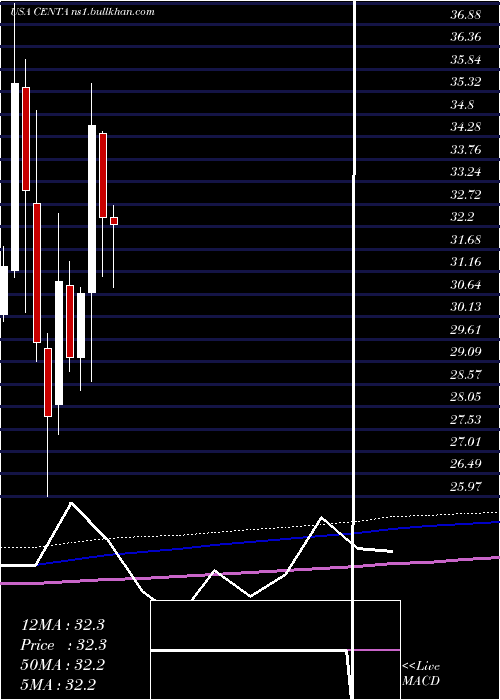Click the Price : 32.3 readout
The width and height of the screenshot is (500, 700).
click(63, 645)
